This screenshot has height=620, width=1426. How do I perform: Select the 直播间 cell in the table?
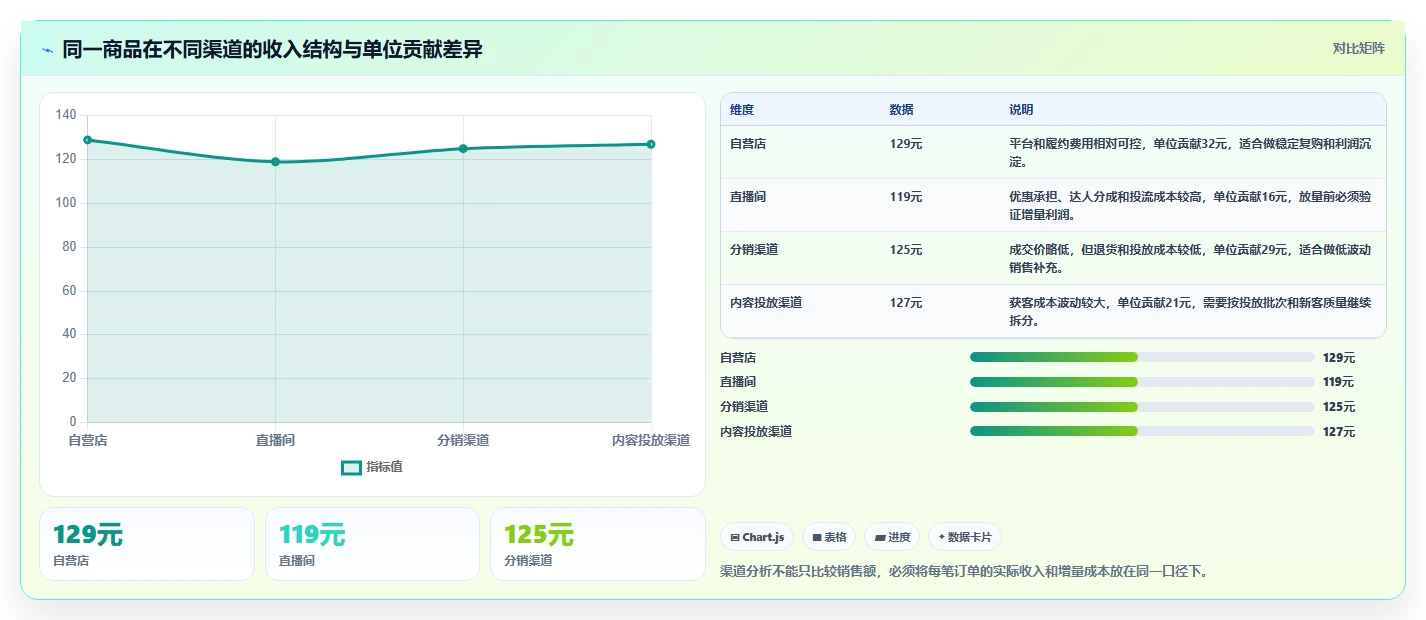tap(748, 197)
